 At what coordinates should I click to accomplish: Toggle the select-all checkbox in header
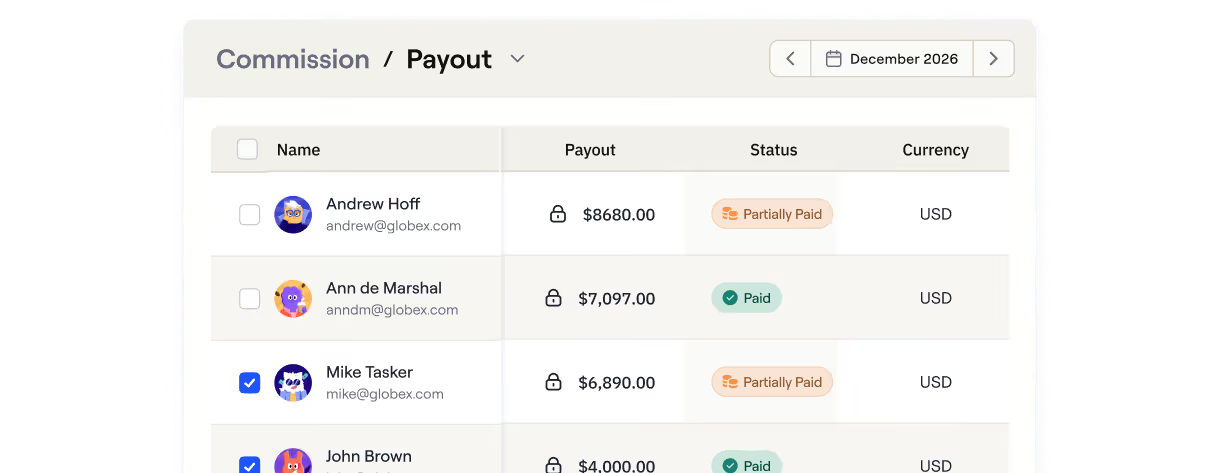click(247, 150)
